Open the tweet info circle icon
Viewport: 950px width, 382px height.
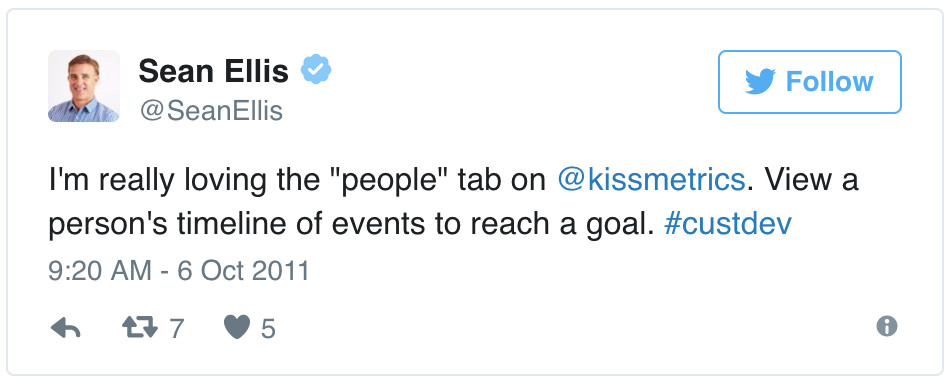click(x=886, y=327)
